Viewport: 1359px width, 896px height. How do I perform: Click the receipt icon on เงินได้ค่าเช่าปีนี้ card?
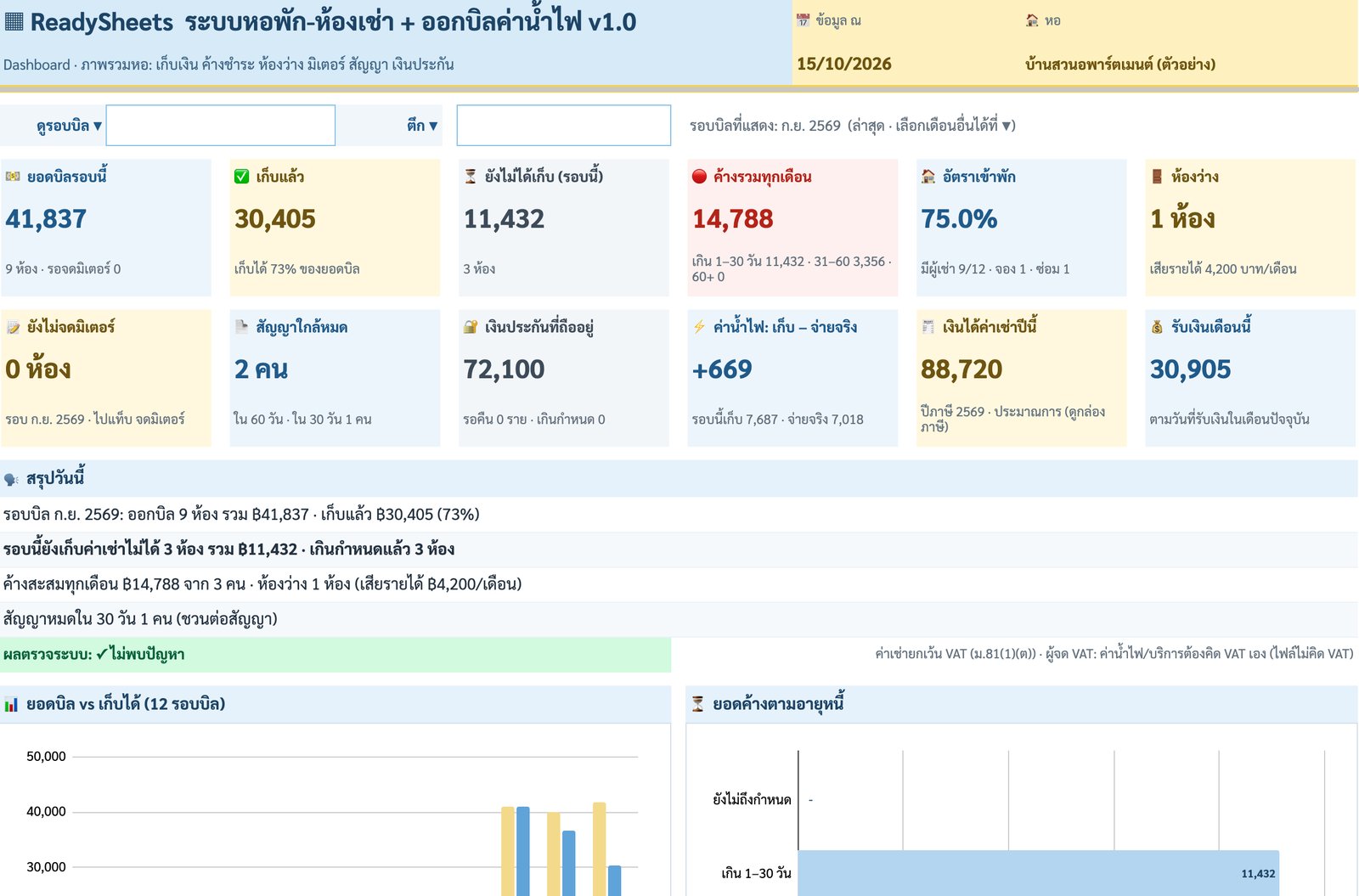pyautogui.click(x=928, y=327)
